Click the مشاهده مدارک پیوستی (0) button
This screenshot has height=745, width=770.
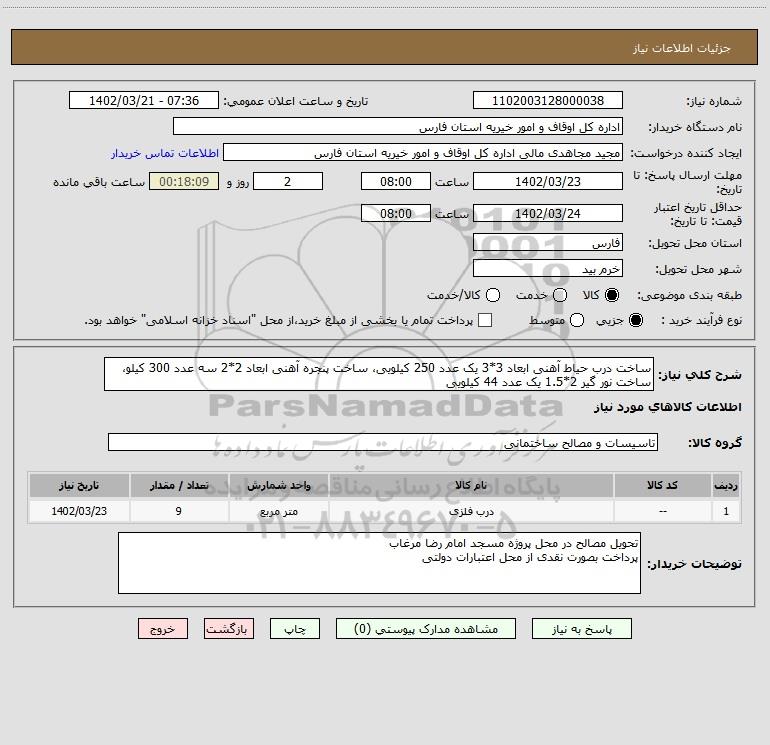(x=426, y=629)
